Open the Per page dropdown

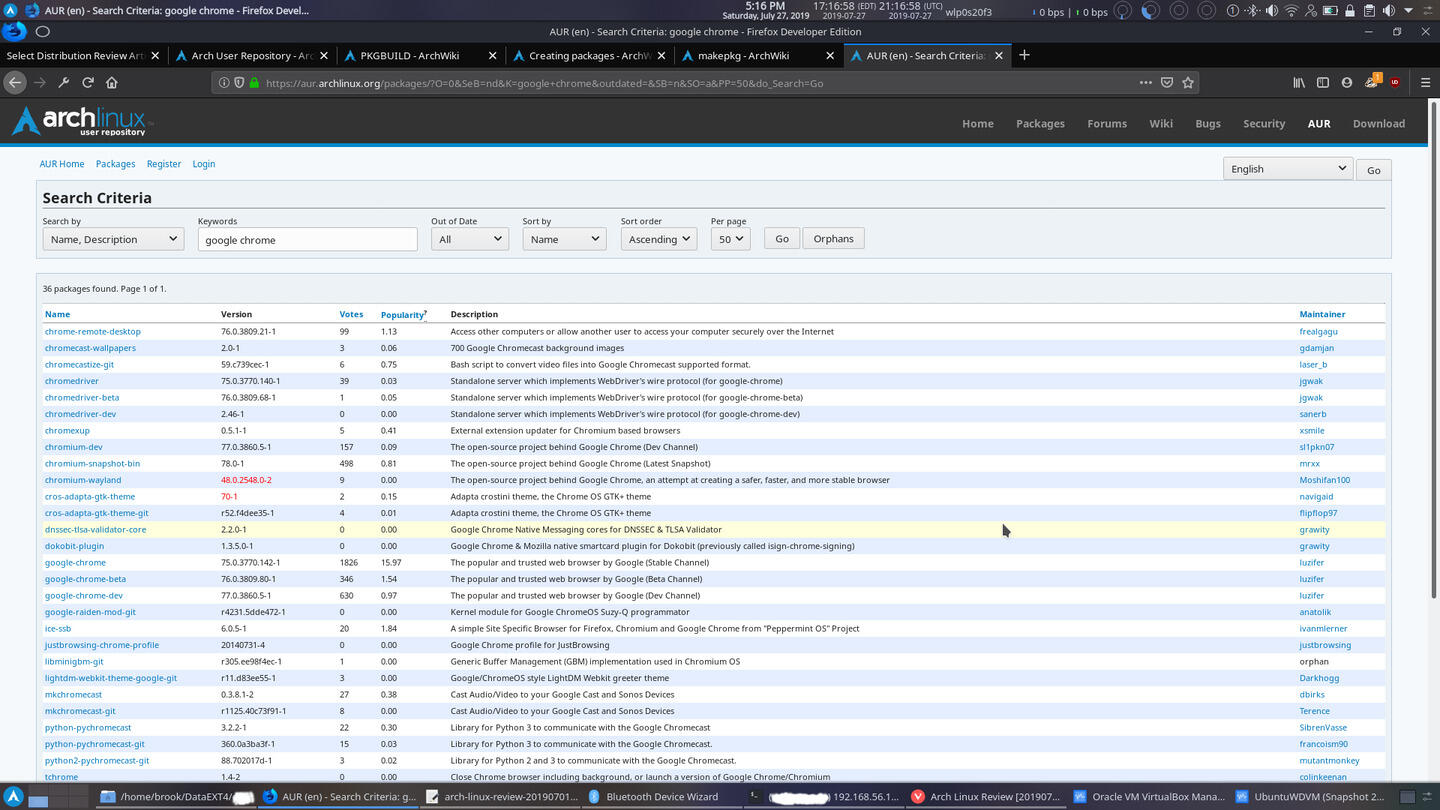click(x=730, y=239)
